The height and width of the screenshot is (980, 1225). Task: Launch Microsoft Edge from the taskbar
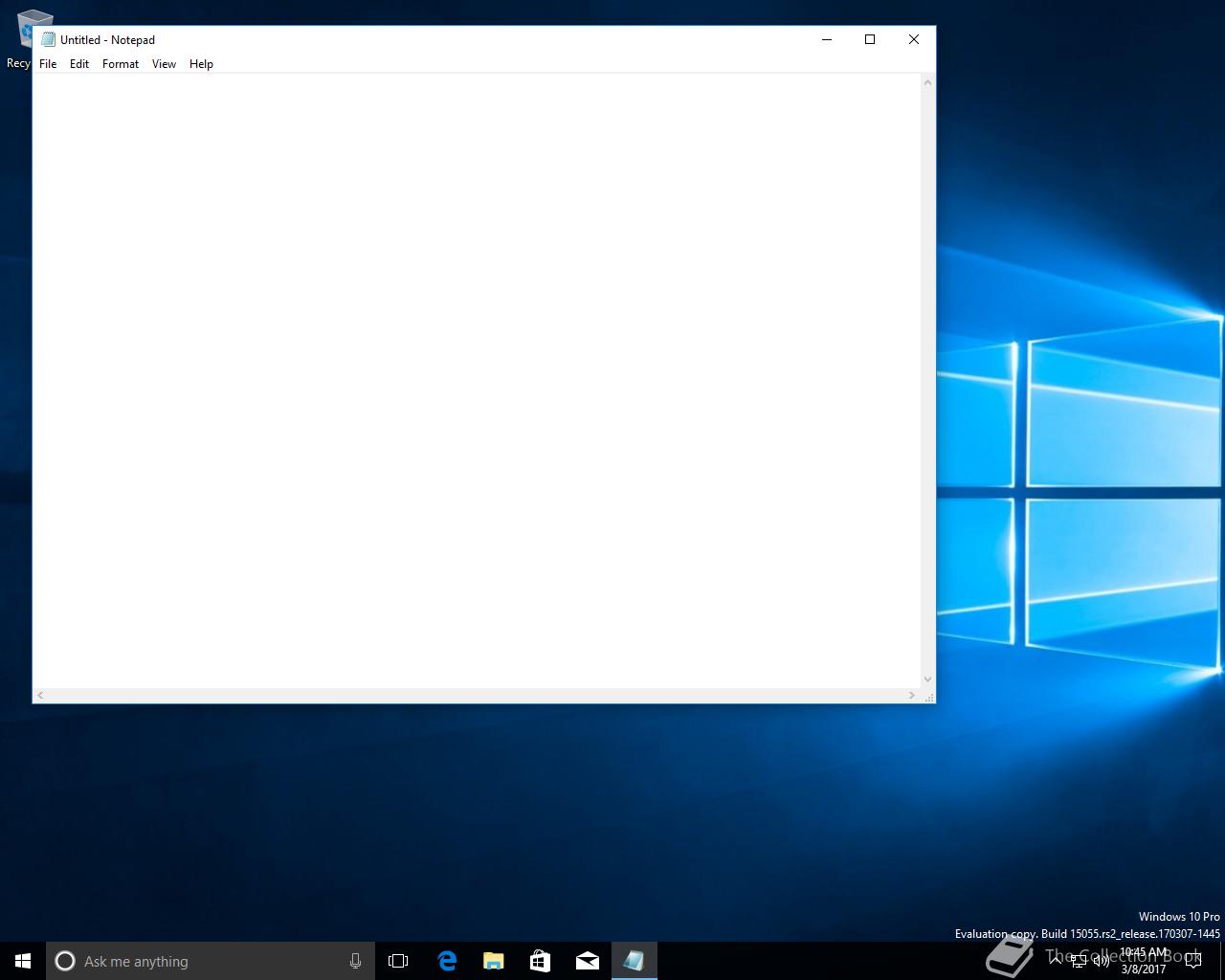[x=447, y=961]
